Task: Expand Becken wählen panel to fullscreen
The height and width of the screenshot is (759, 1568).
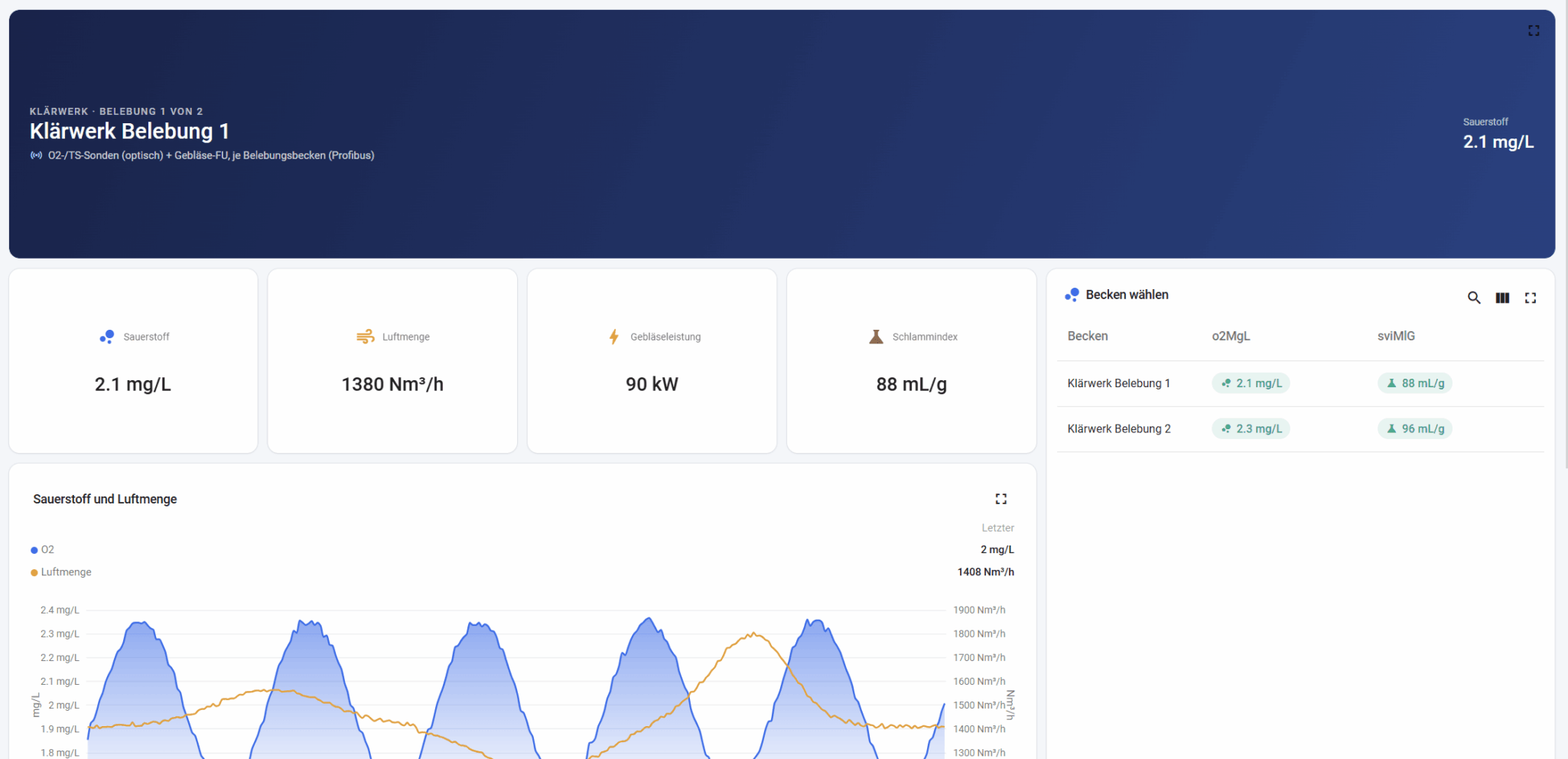Action: click(x=1531, y=298)
